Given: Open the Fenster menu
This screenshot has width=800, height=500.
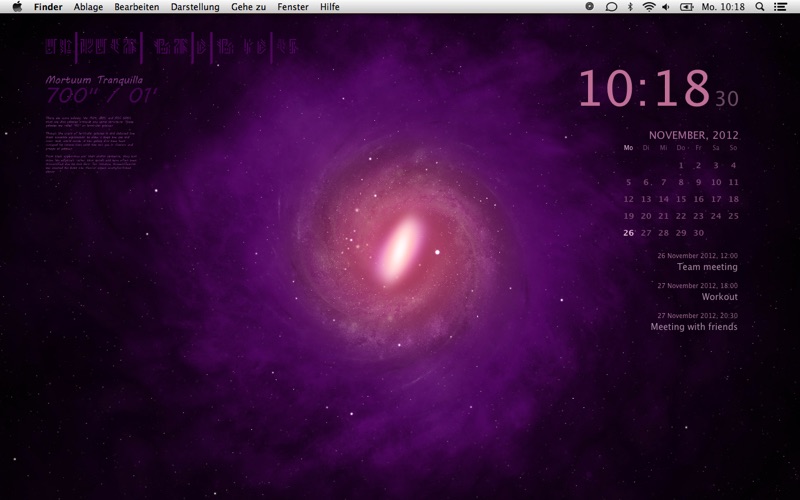Looking at the screenshot, I should click(x=293, y=7).
